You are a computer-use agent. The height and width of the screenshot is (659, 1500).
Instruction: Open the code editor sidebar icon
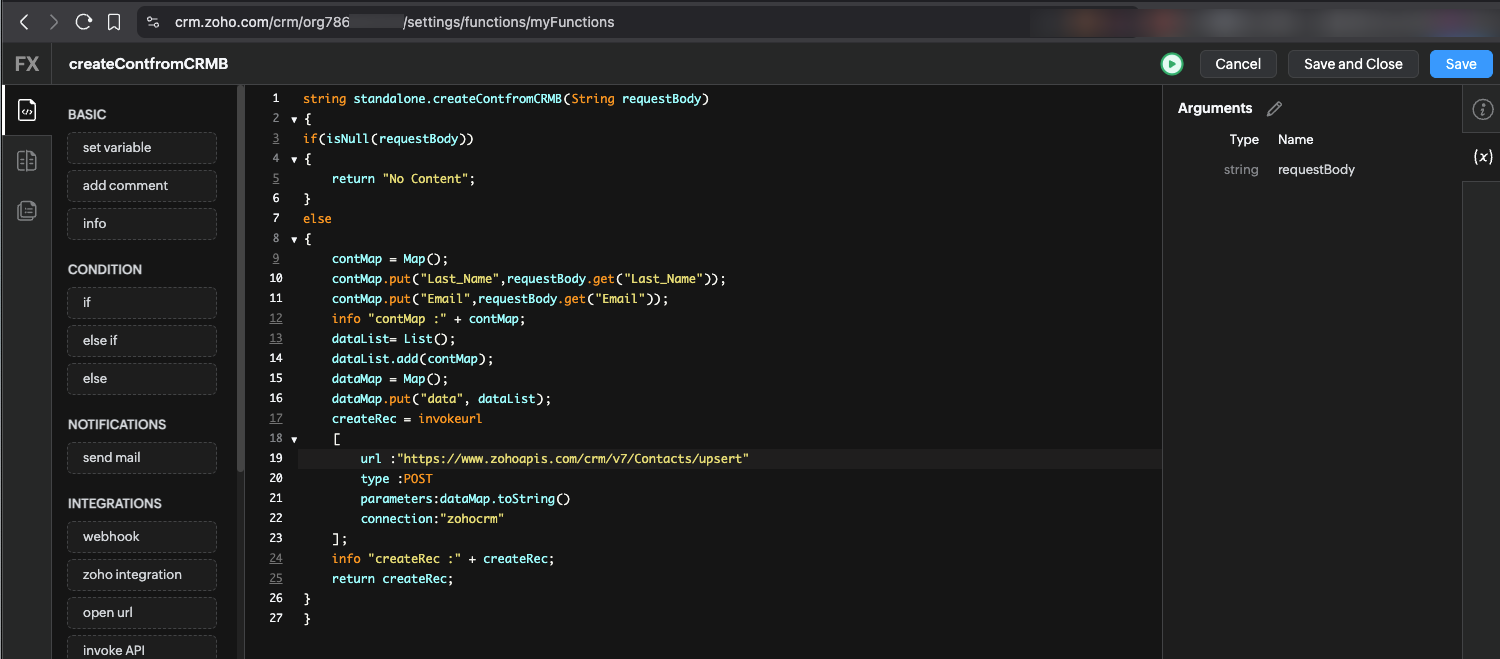27,110
